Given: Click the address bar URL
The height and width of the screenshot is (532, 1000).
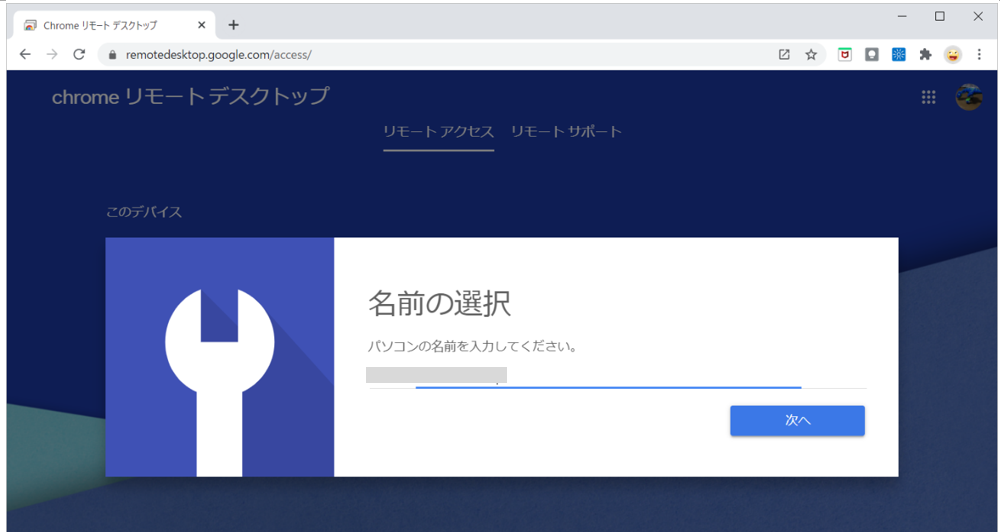Looking at the screenshot, I should click(x=219, y=55).
